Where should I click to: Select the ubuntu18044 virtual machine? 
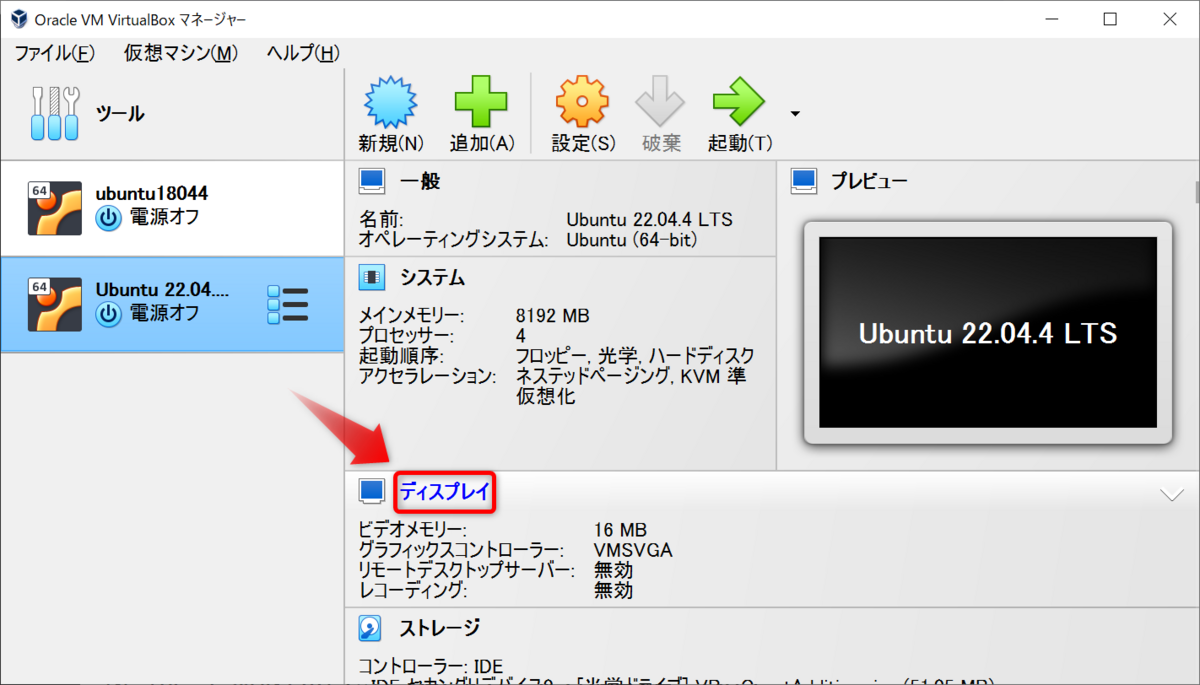click(172, 208)
